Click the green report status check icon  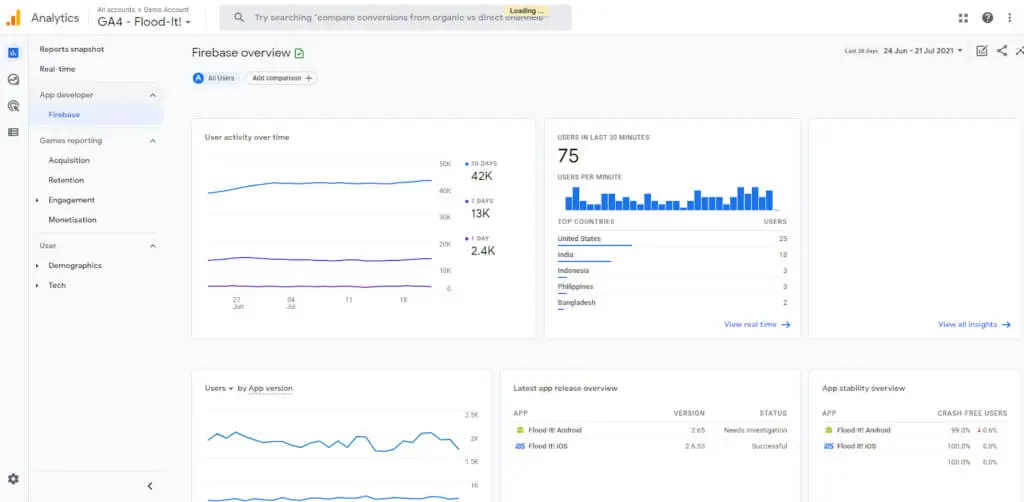(x=299, y=53)
